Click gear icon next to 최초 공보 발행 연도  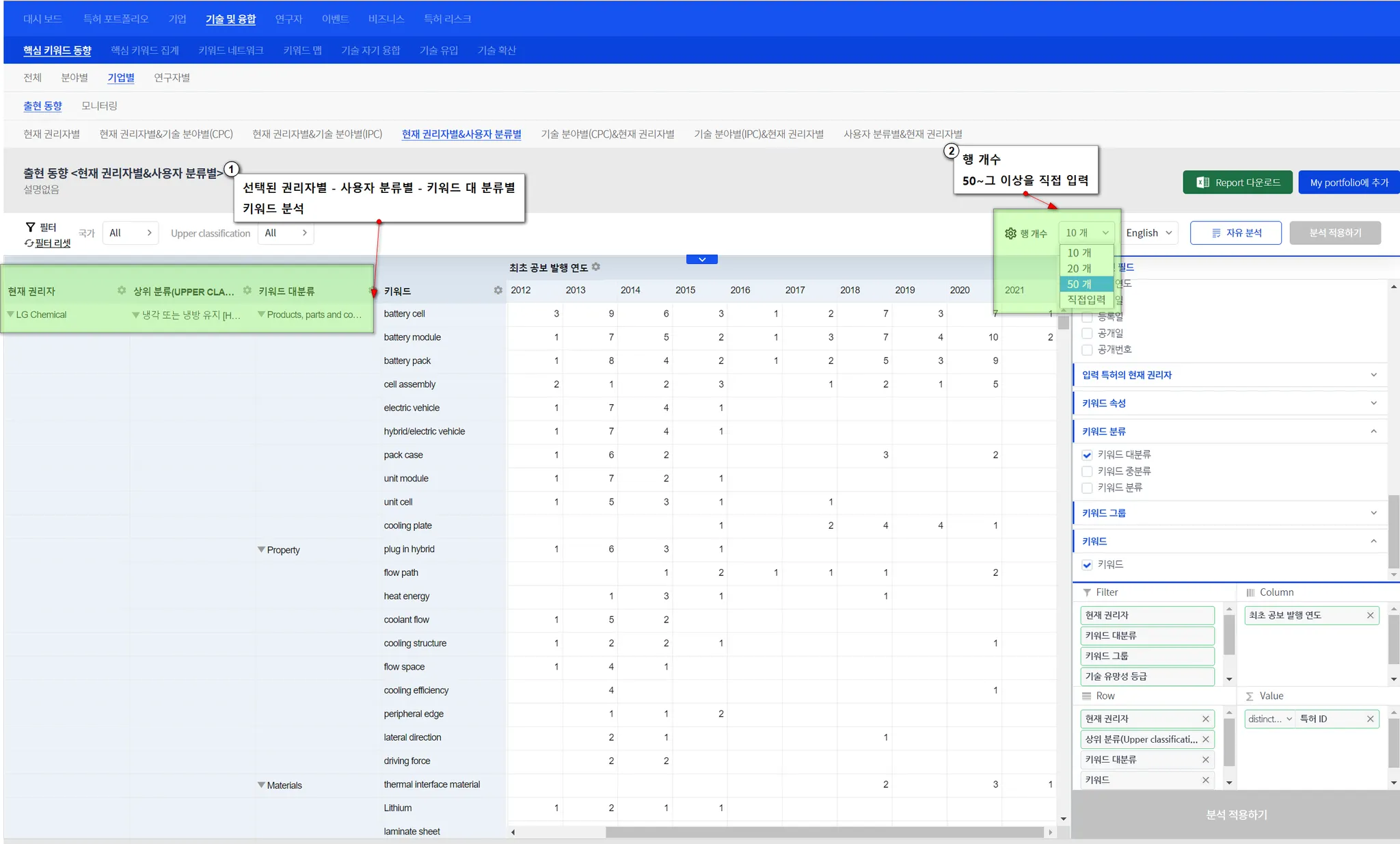coord(596,267)
